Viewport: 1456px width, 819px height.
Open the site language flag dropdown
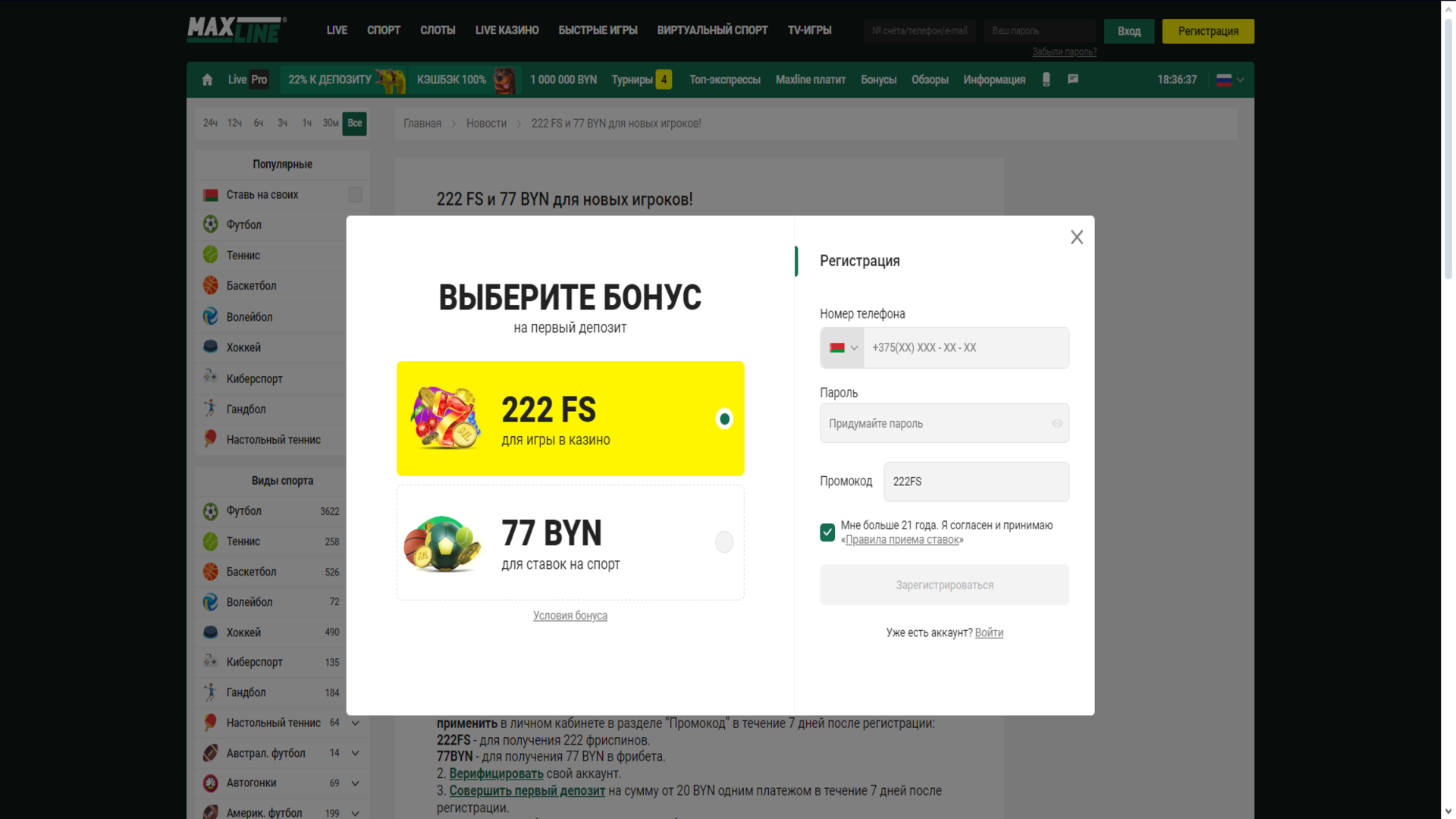pos(1230,80)
